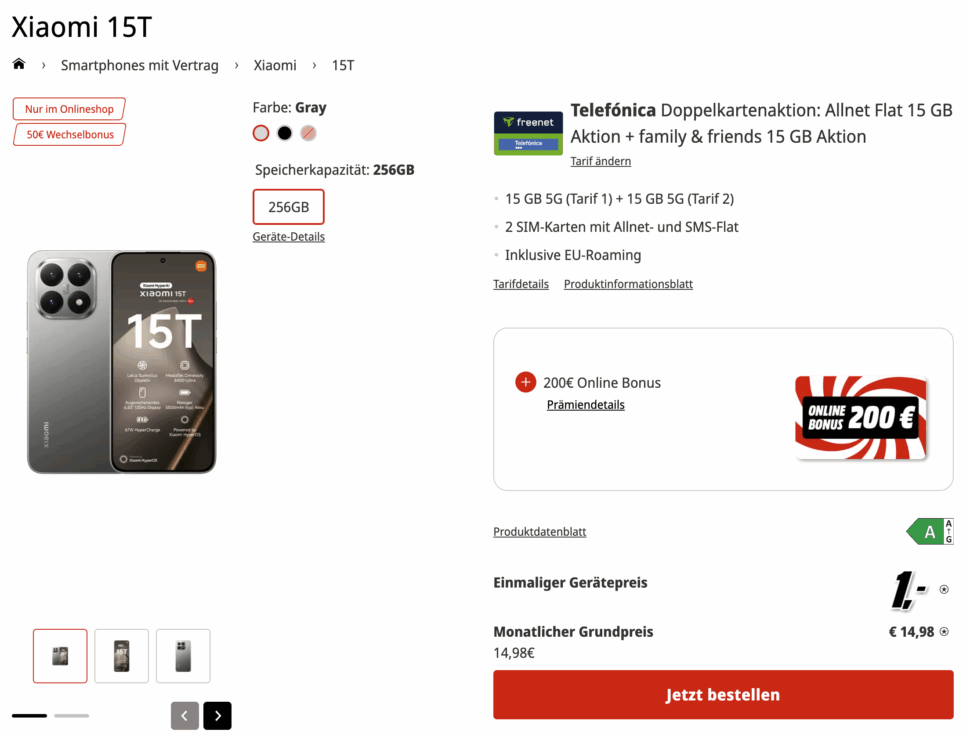Open the Produktdatenblatt link
Screen dimensions: 970x736
pos(539,531)
